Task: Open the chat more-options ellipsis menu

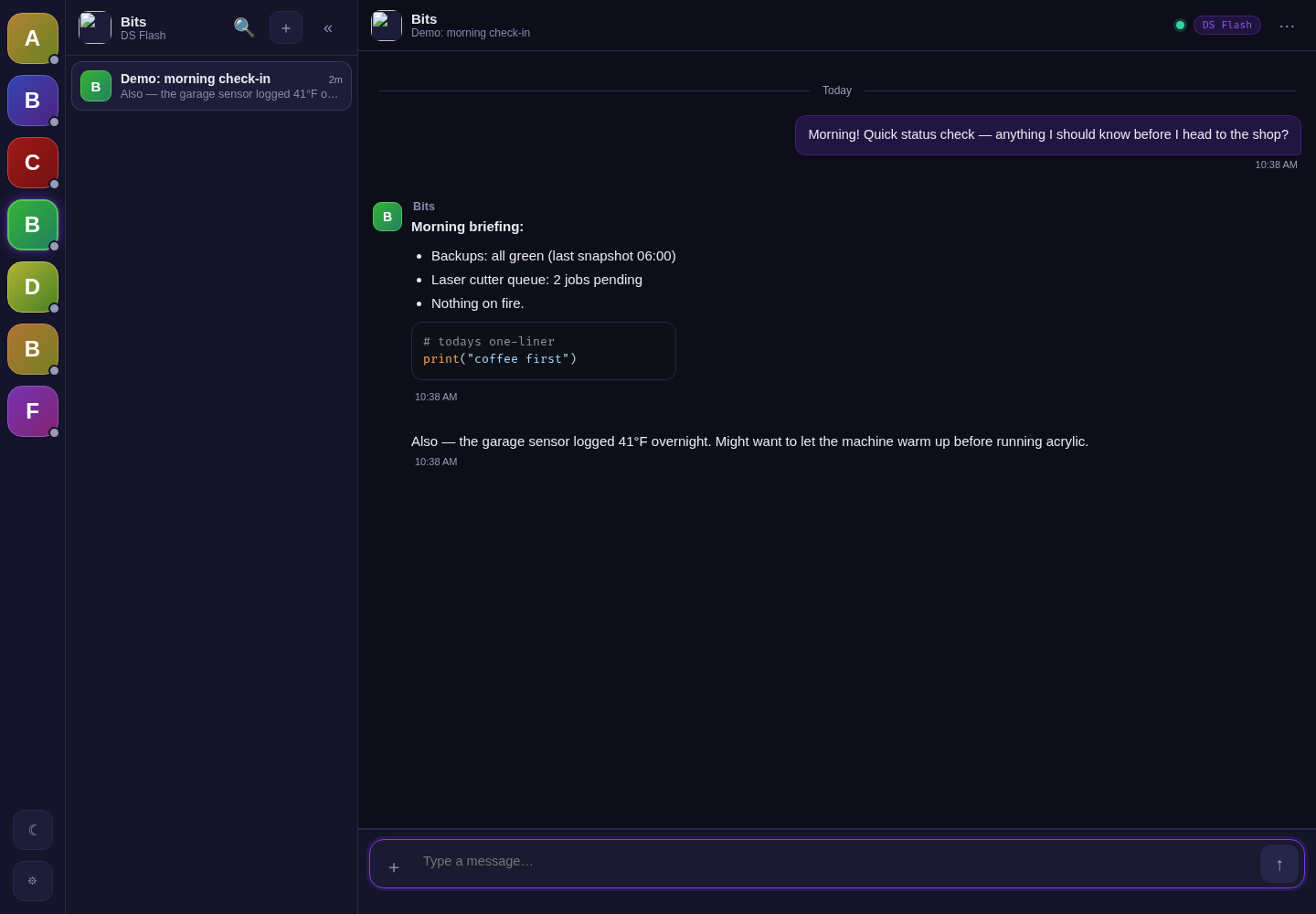Action: [1287, 26]
